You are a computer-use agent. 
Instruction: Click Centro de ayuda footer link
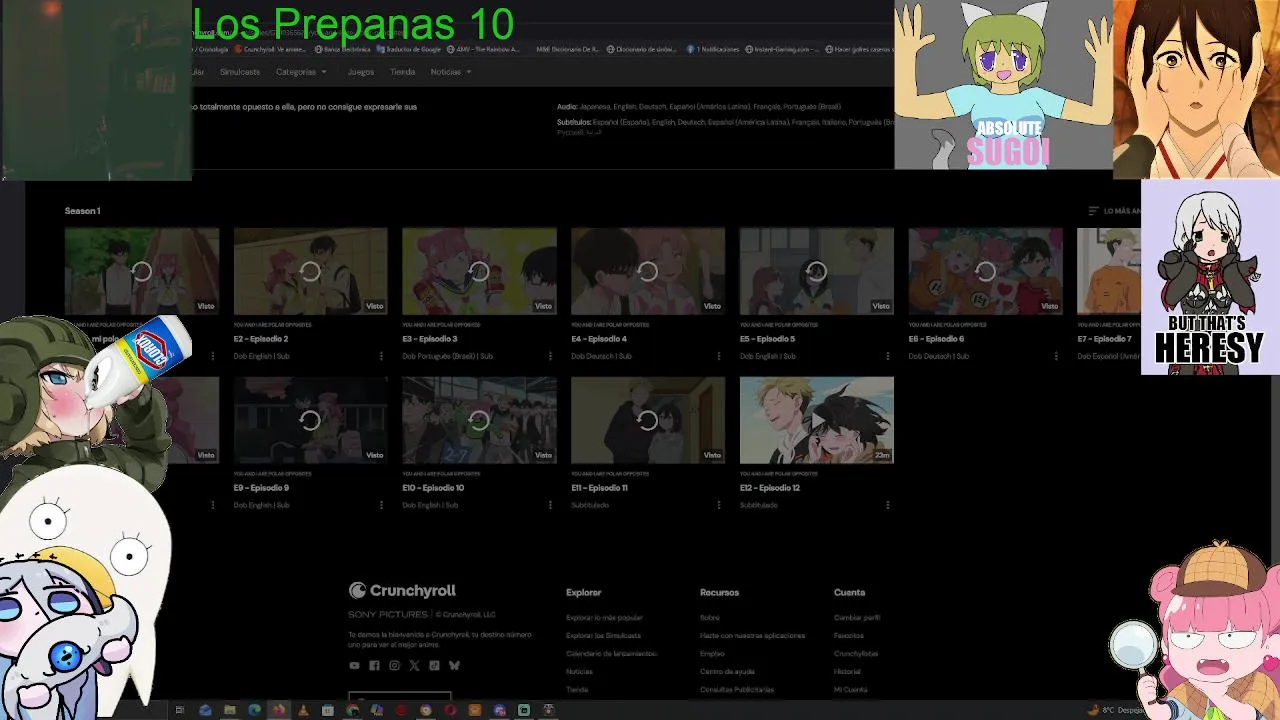coord(727,672)
